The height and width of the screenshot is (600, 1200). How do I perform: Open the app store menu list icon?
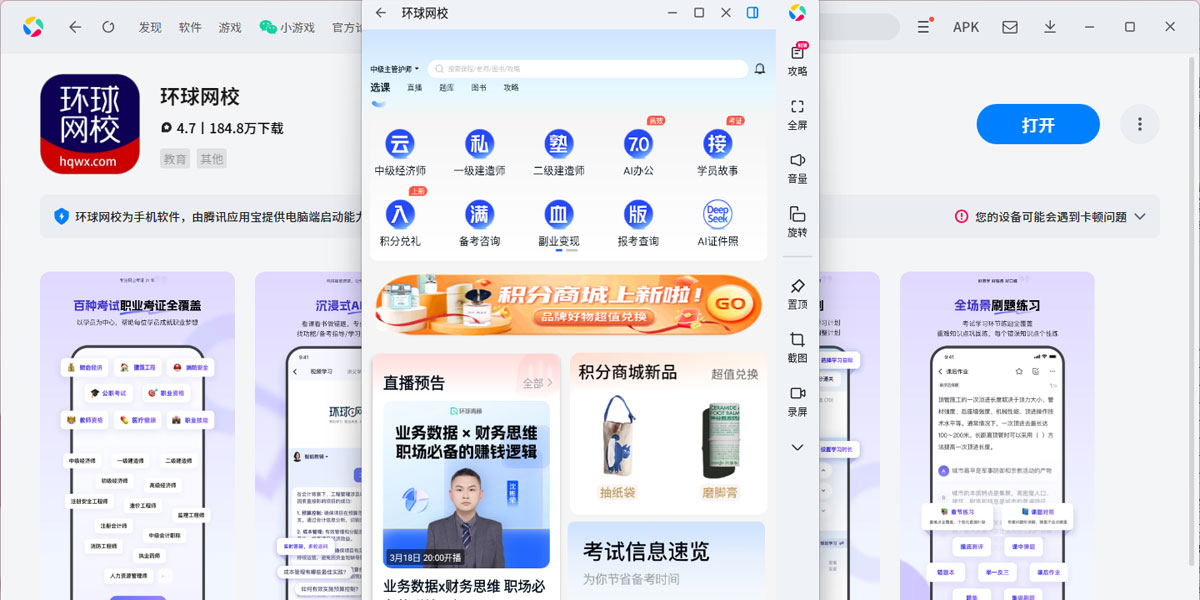coord(922,27)
